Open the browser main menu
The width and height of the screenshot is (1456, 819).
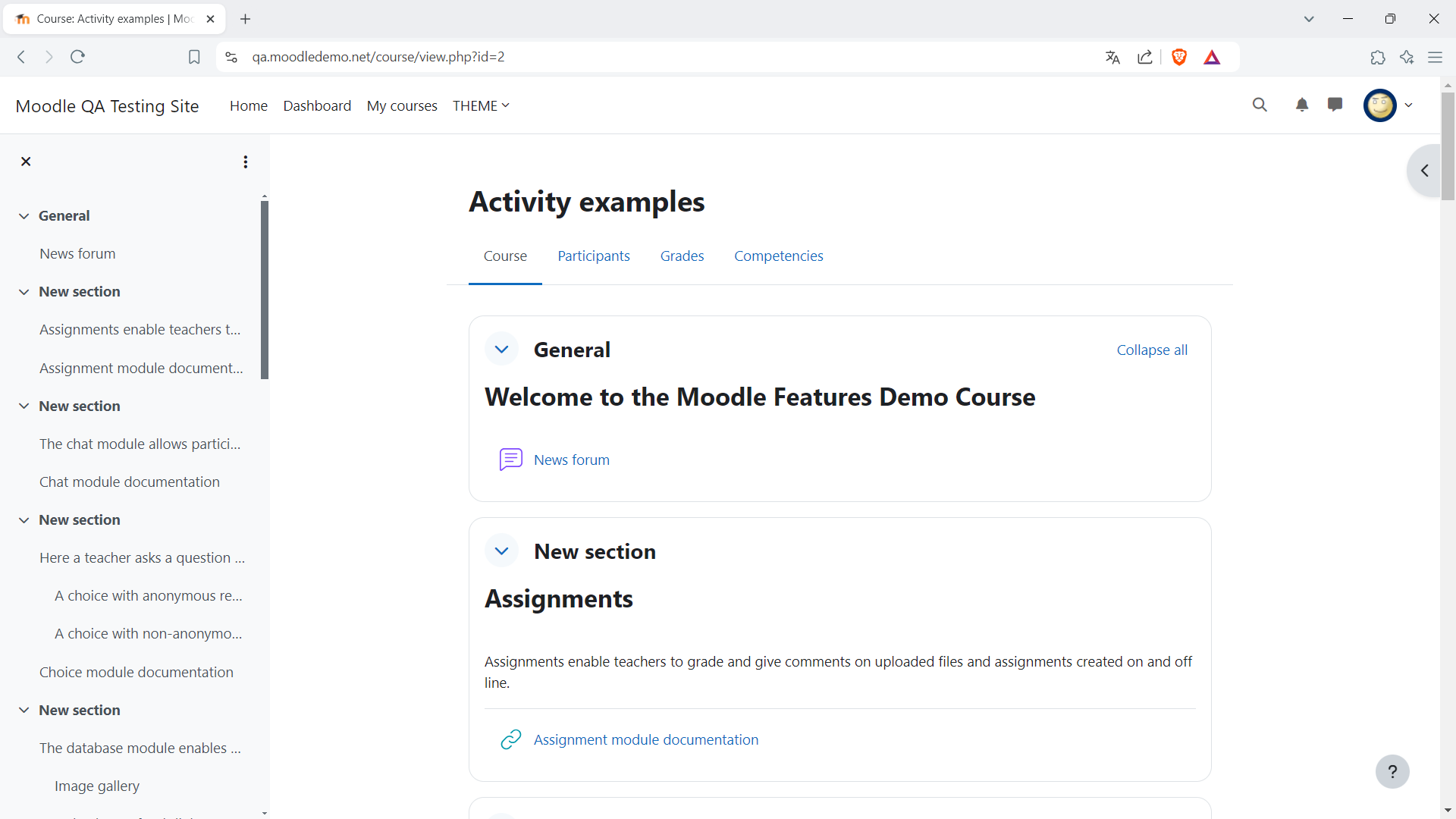tap(1436, 57)
